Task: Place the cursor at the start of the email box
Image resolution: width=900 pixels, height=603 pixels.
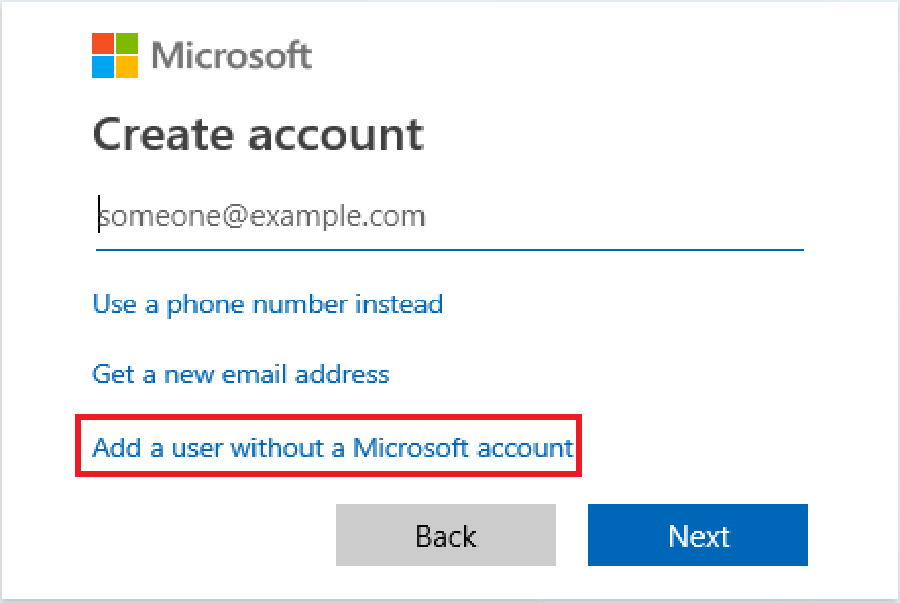Action: tap(99, 216)
